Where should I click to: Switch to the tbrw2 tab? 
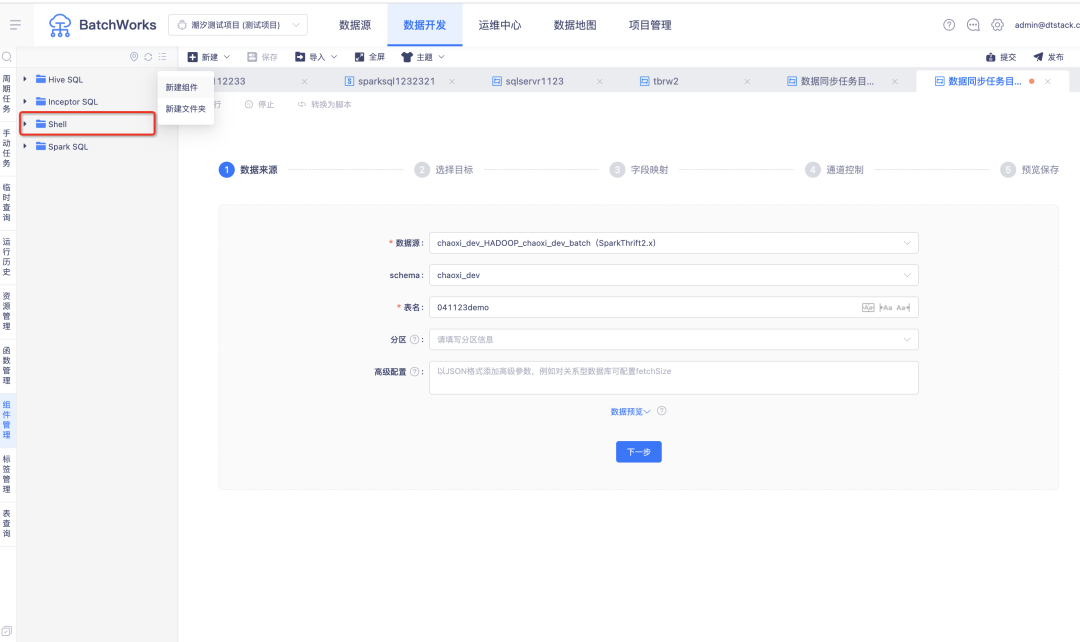[665, 81]
